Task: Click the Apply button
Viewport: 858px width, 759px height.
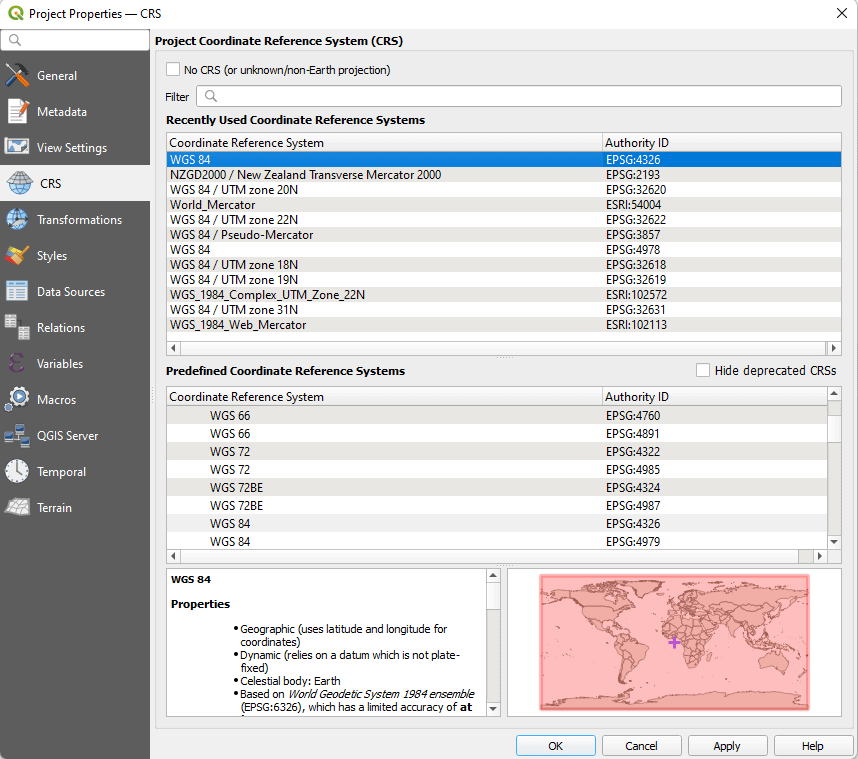Action: 727,746
